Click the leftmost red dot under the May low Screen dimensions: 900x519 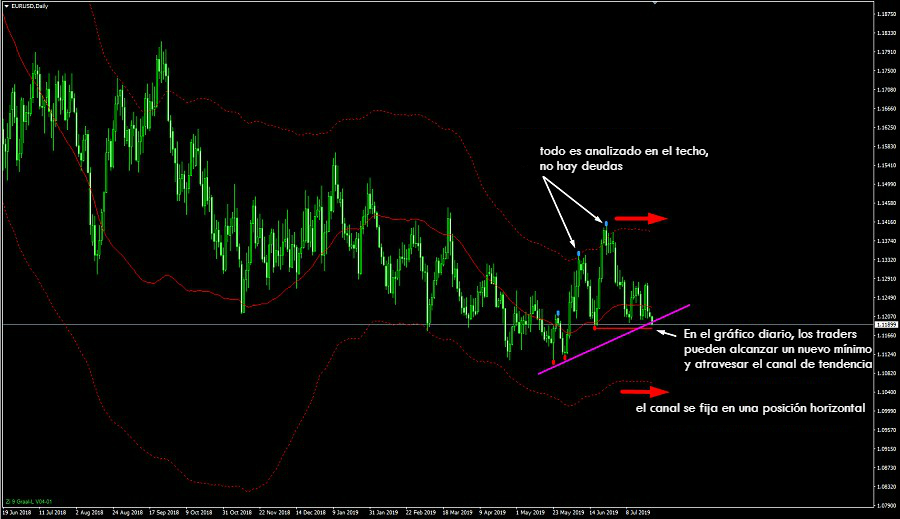pyautogui.click(x=553, y=362)
